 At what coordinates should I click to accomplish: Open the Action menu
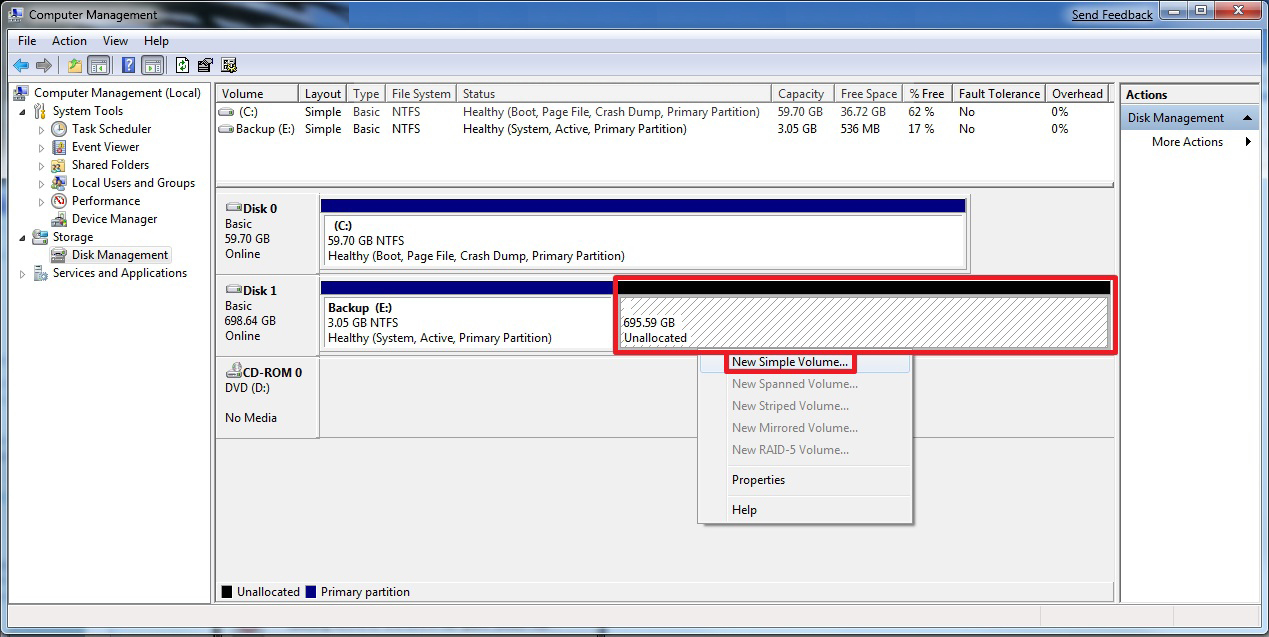coord(69,41)
